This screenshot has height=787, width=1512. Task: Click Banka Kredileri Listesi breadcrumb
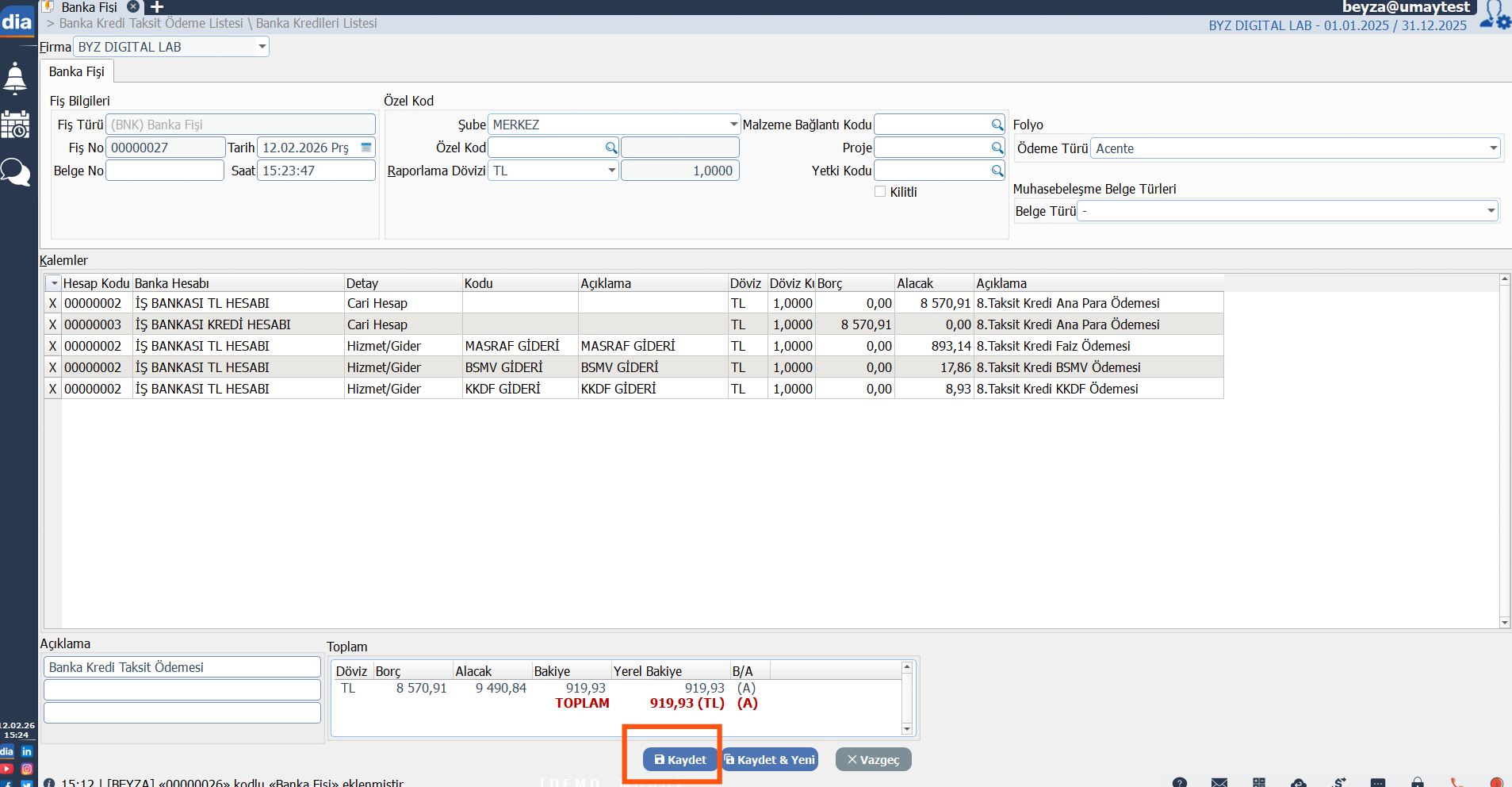click(x=316, y=24)
